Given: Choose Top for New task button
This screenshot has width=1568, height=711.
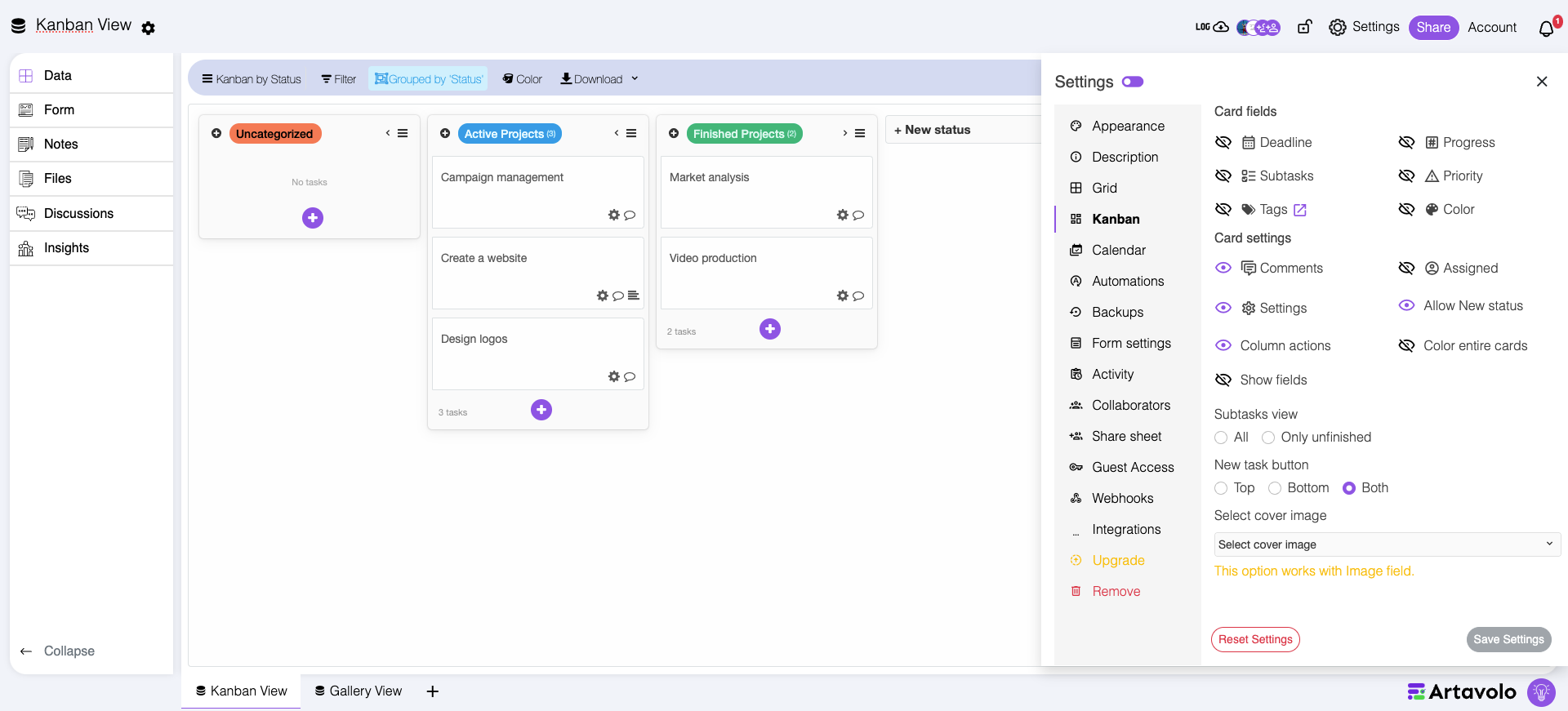Looking at the screenshot, I should pos(1221,488).
